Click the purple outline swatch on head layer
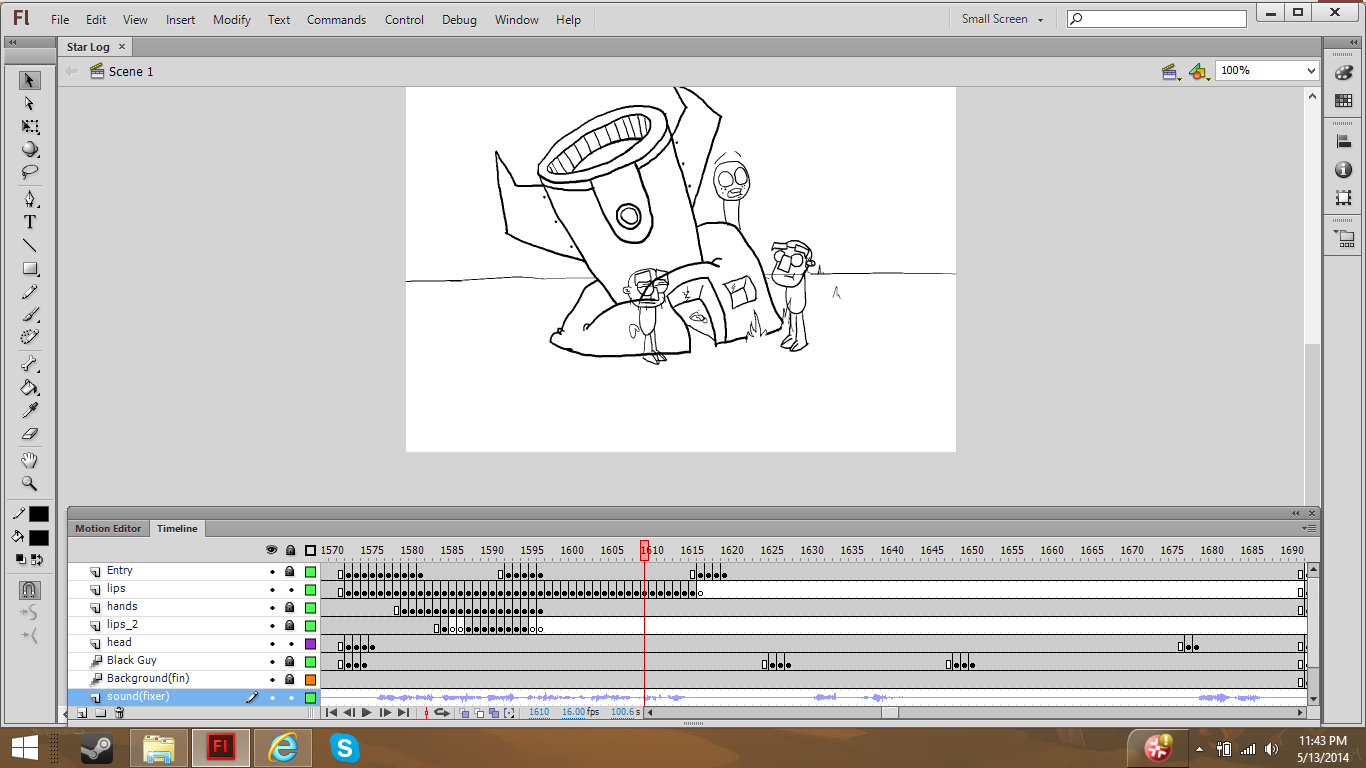This screenshot has width=1366, height=768. (310, 644)
